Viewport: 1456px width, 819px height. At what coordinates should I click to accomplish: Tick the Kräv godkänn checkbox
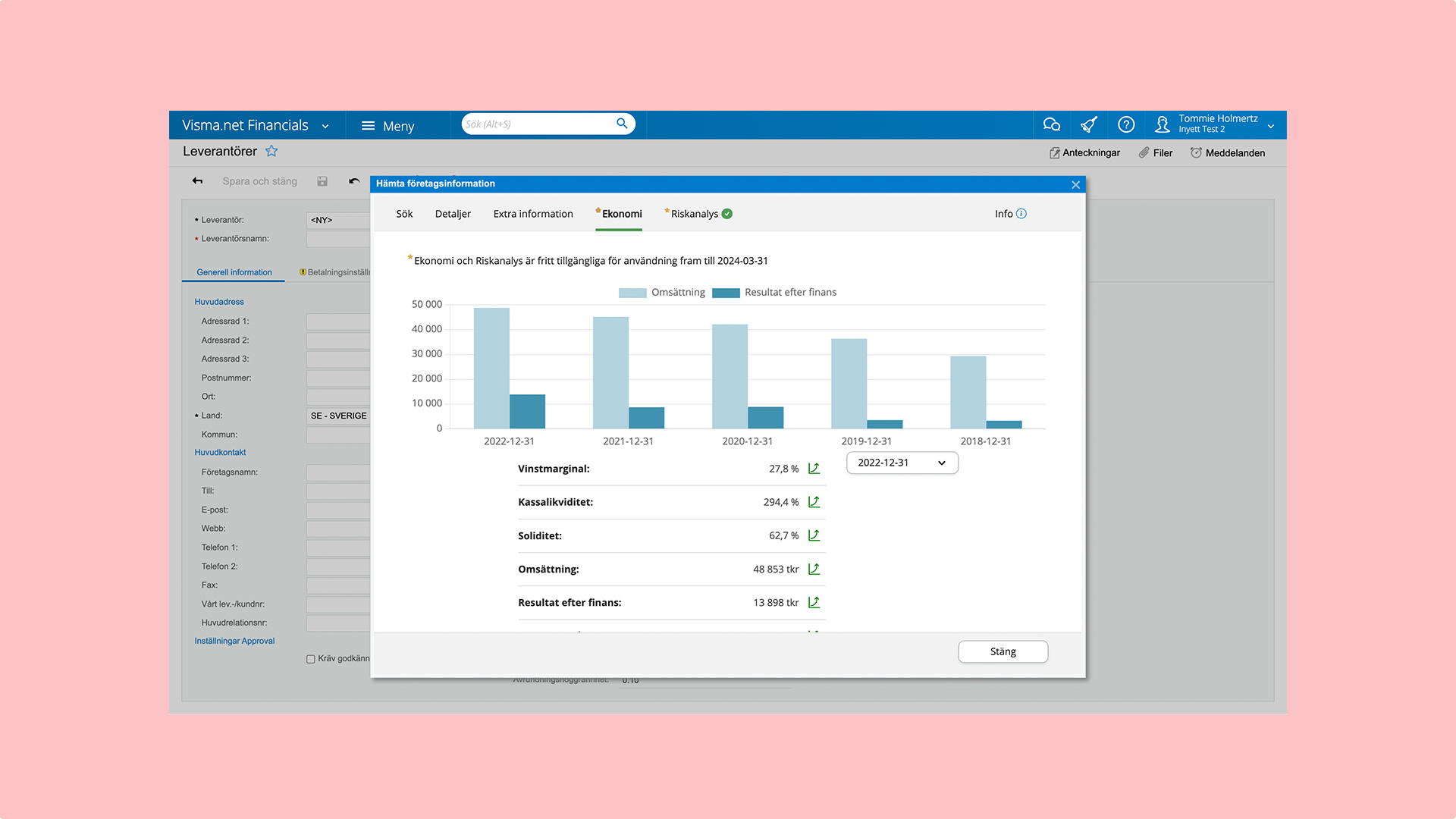click(x=311, y=659)
